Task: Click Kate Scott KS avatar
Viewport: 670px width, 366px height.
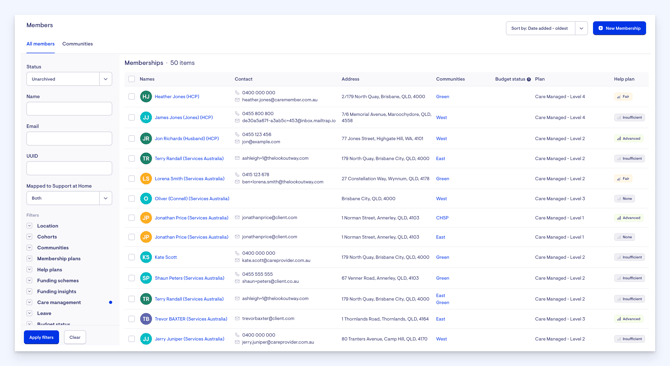Action: (146, 257)
